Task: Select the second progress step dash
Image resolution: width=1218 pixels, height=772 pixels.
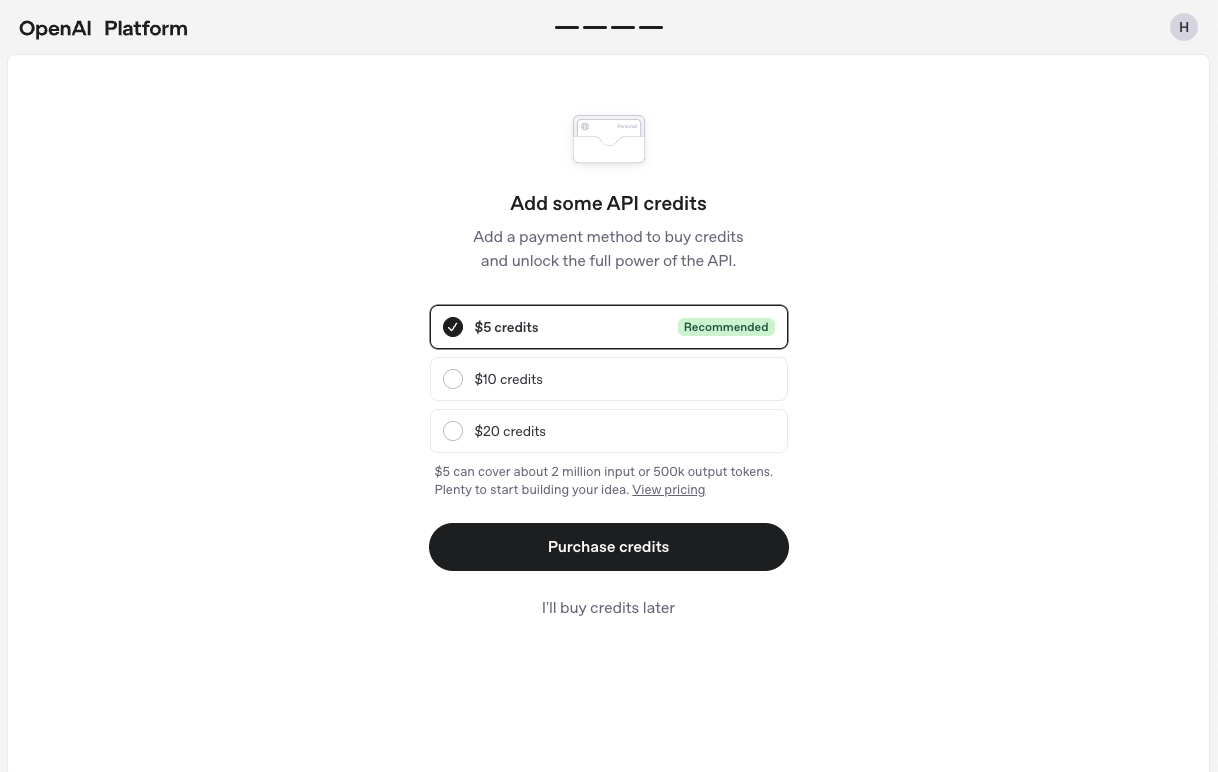Action: pos(595,28)
